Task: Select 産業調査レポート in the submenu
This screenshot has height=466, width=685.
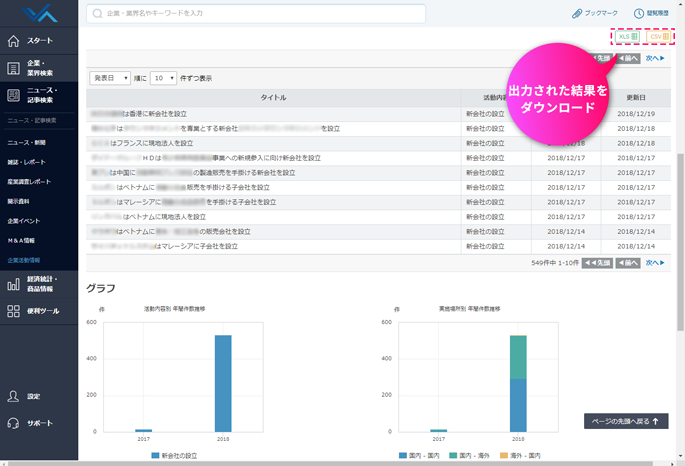Action: tap(29, 182)
